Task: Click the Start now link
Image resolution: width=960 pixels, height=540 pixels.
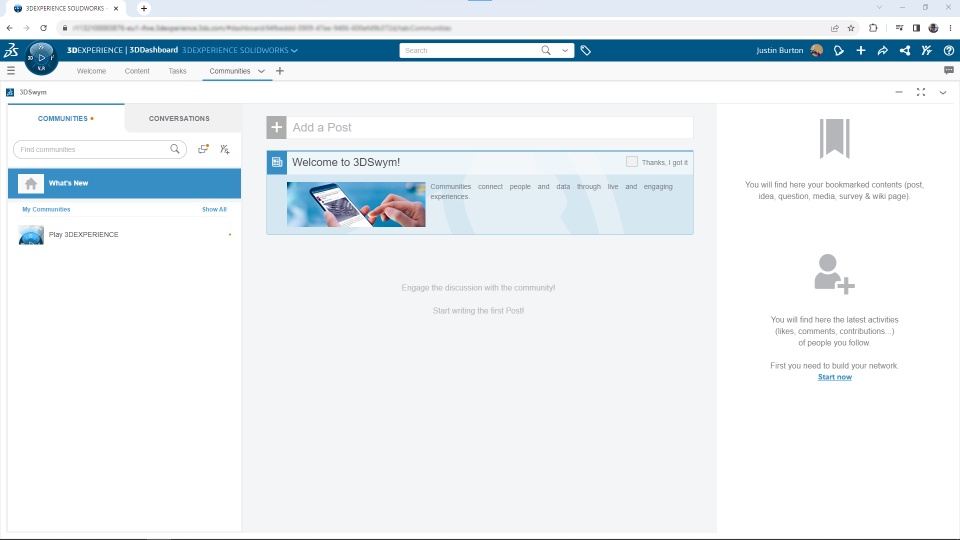Action: point(834,377)
